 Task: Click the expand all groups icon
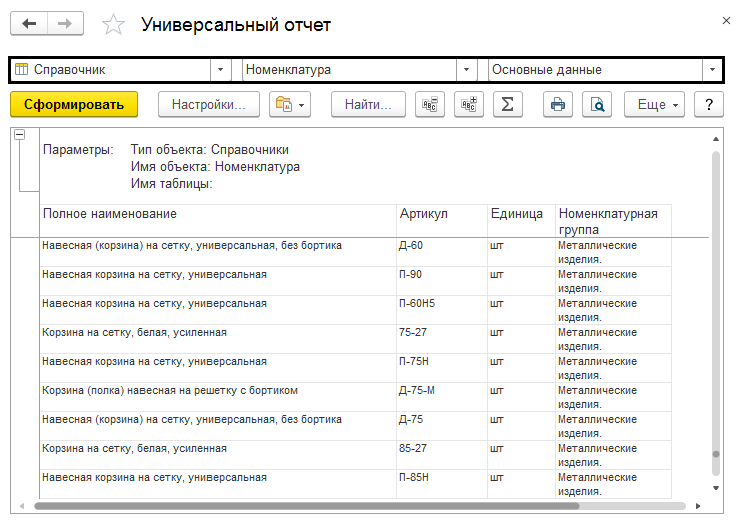point(468,104)
